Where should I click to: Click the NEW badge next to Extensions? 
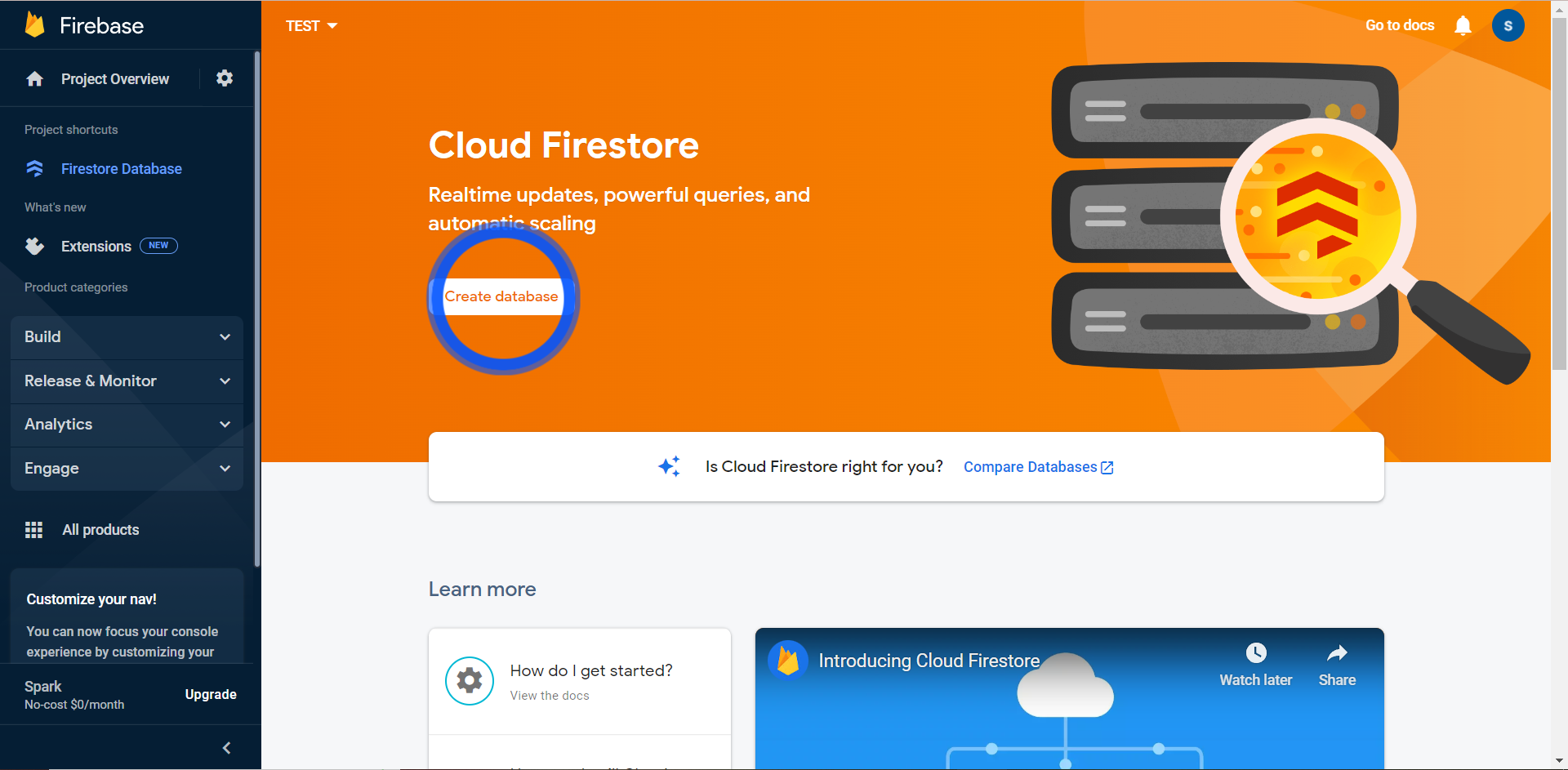[158, 246]
